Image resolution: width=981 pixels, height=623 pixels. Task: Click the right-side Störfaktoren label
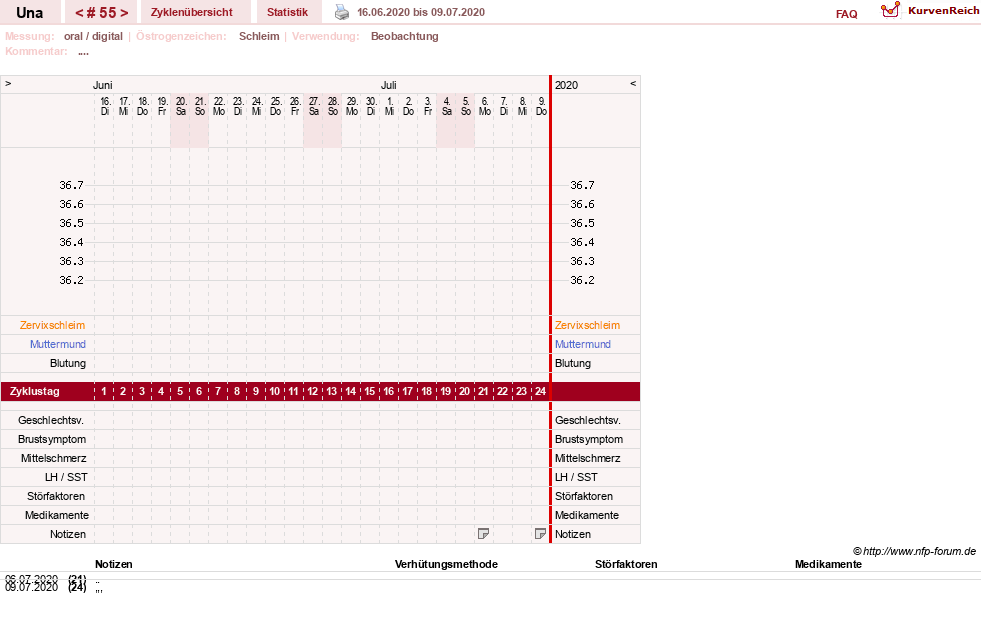tap(584, 496)
